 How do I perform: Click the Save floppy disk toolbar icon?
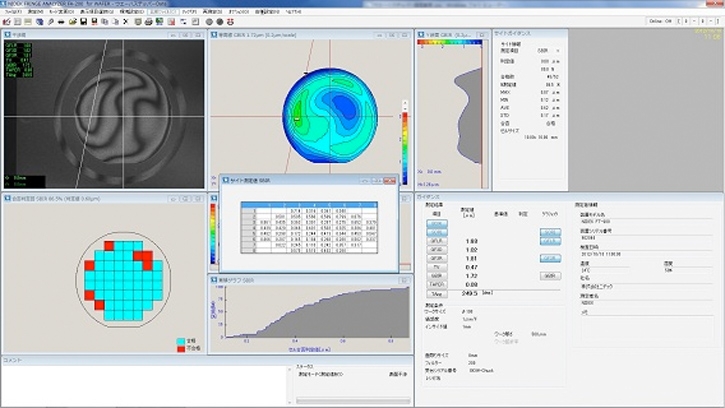pyautogui.click(x=81, y=21)
